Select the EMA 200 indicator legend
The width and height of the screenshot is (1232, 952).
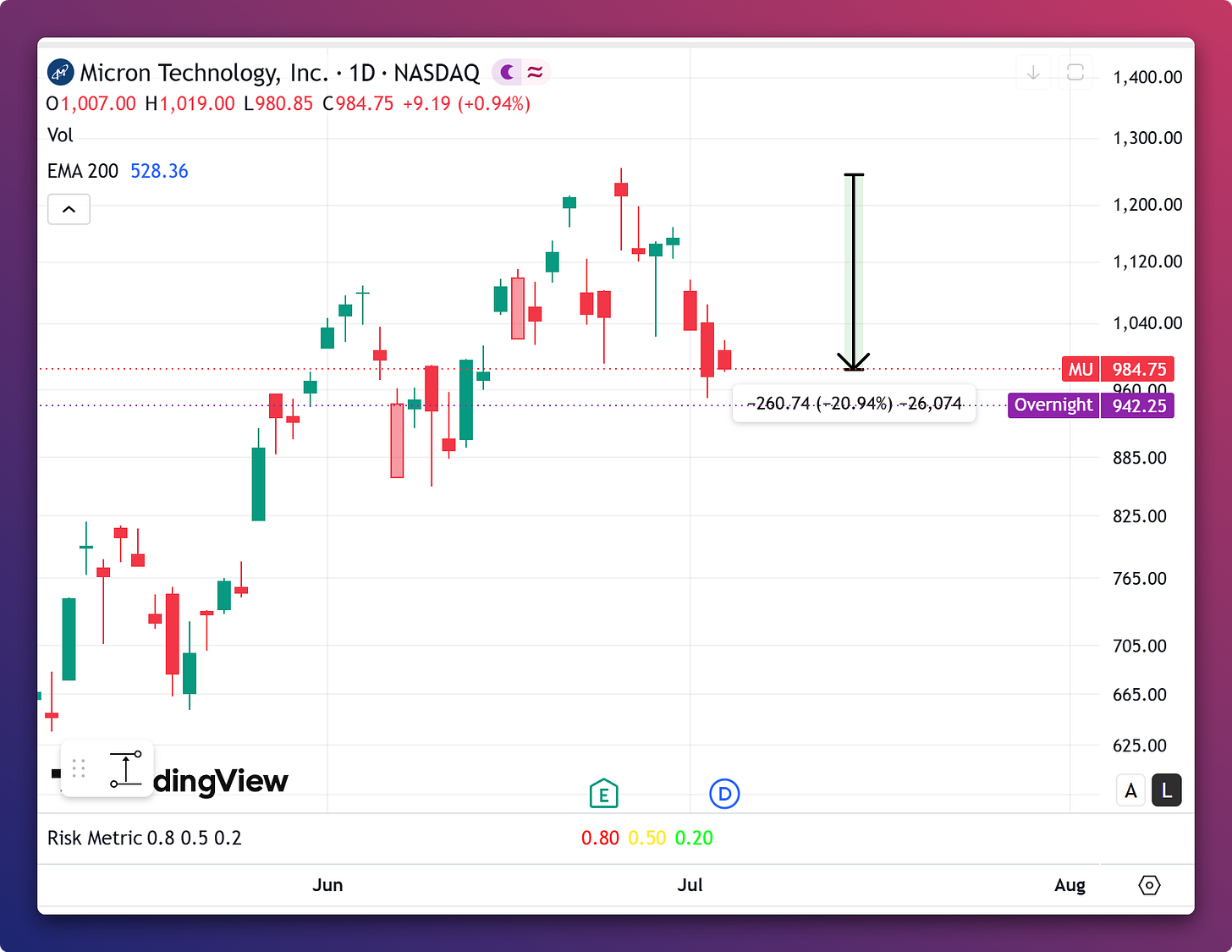point(83,171)
